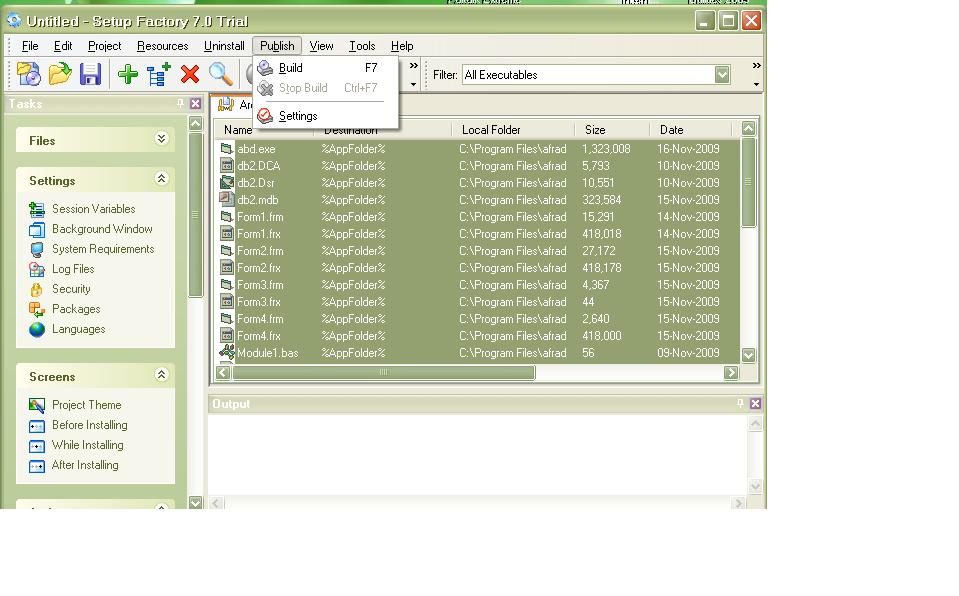Add files with the green plus icon

click(x=128, y=75)
